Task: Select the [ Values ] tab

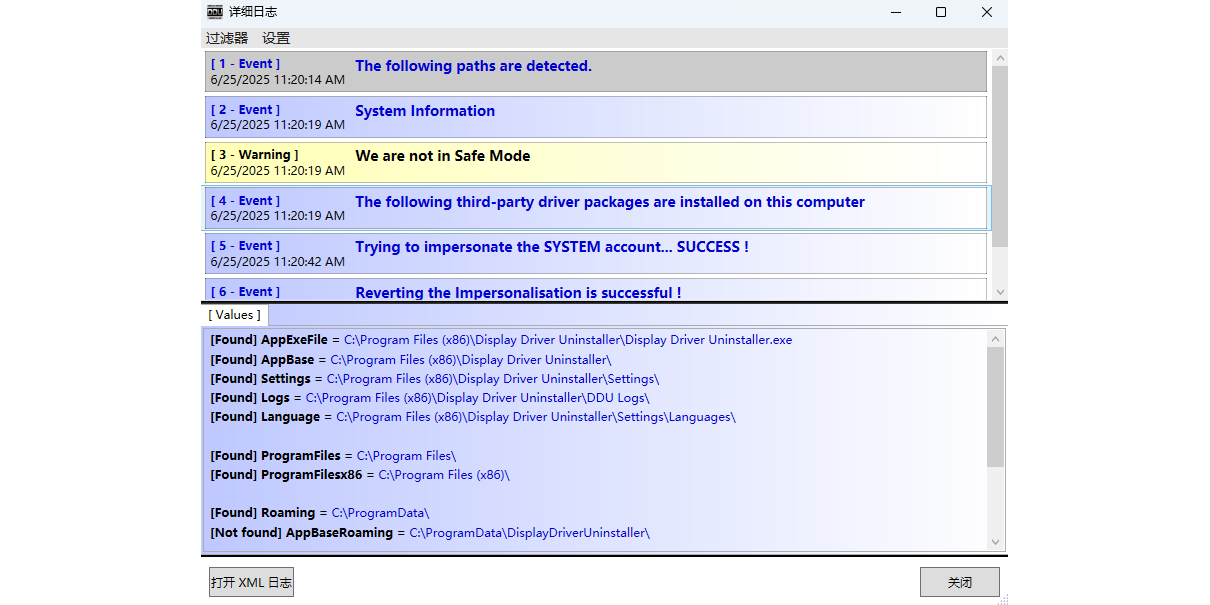Action: pyautogui.click(x=234, y=315)
